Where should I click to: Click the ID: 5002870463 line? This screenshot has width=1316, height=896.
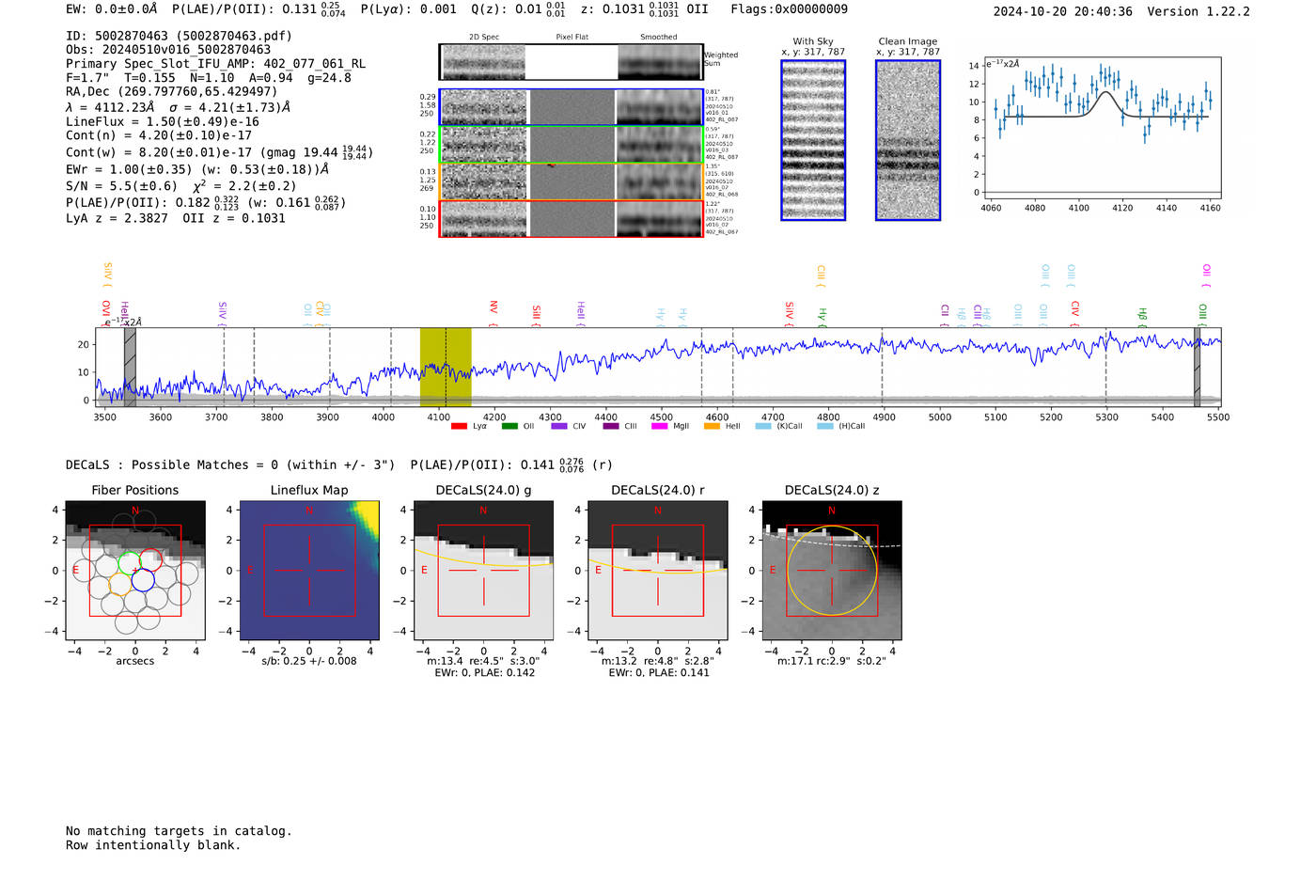[179, 36]
